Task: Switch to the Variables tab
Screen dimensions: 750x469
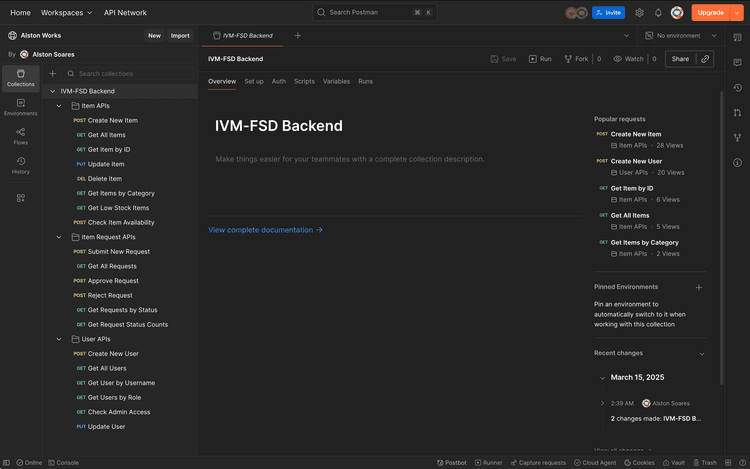Action: coord(336,81)
